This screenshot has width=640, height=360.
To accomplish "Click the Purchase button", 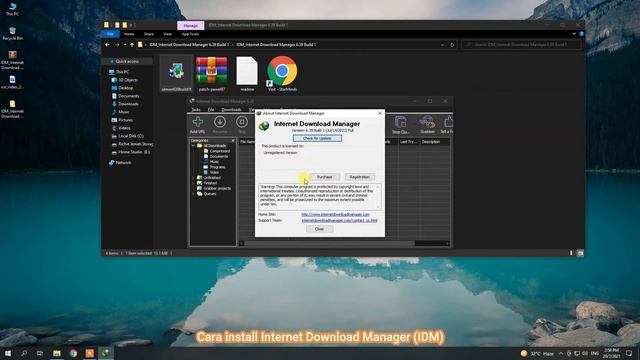I will click(x=324, y=177).
